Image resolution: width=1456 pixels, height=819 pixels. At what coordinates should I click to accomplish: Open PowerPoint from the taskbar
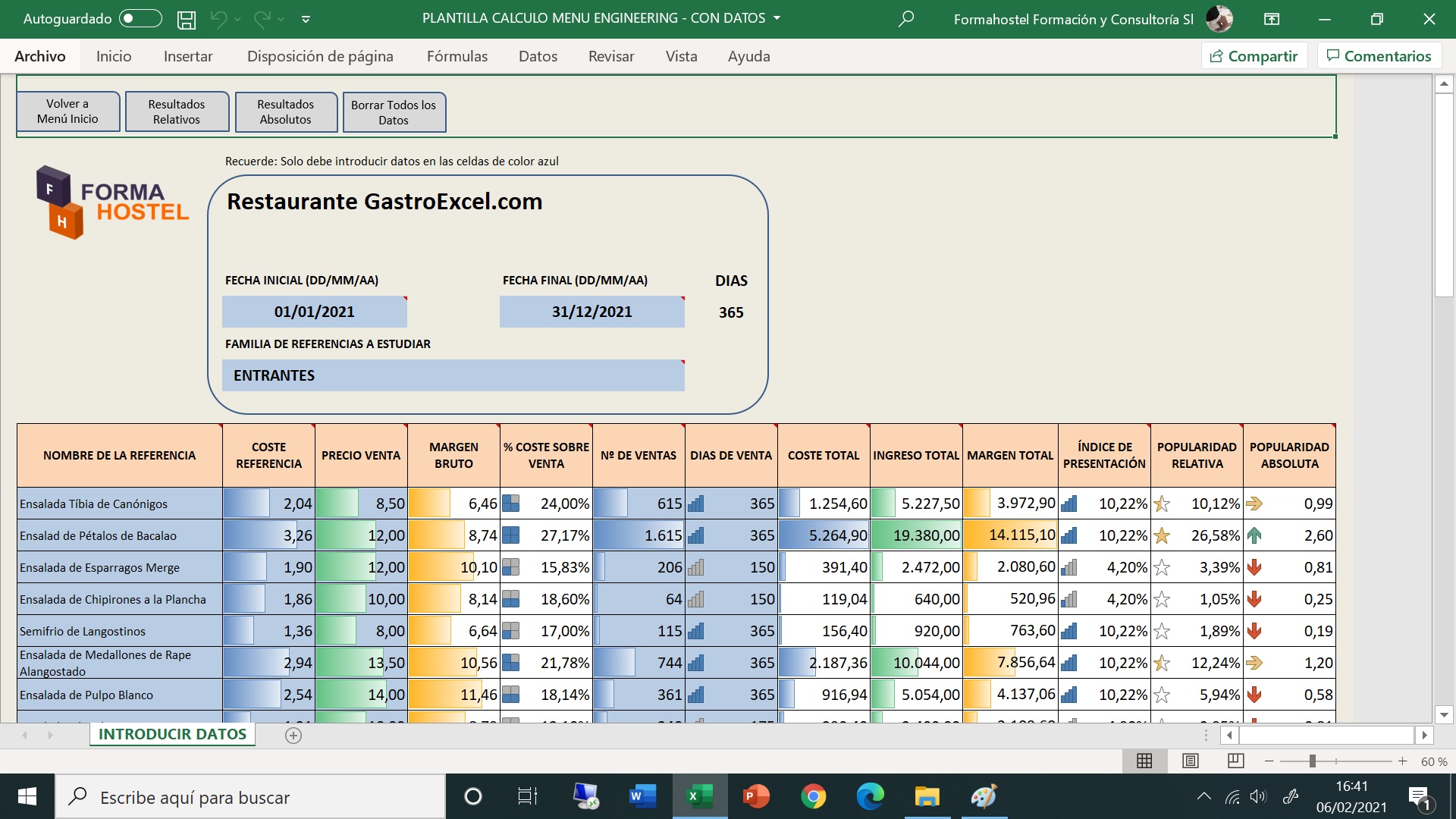click(758, 796)
